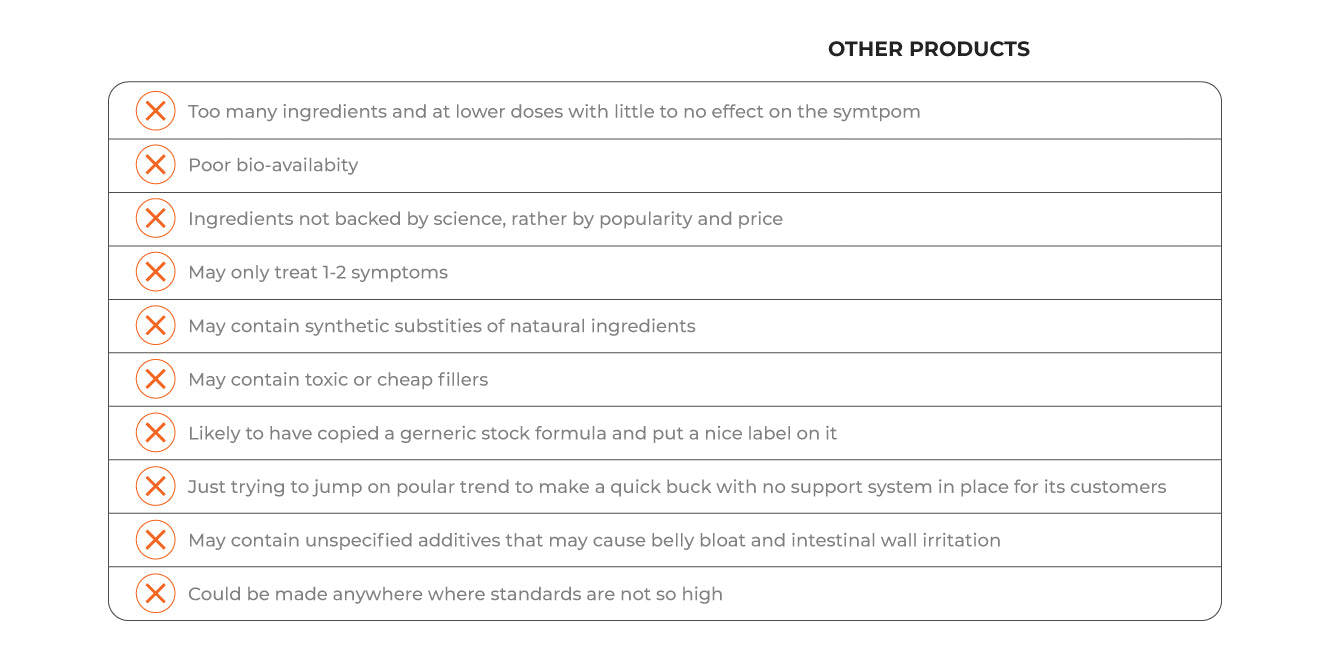
Task: Click the X icon next to "Poor bio-availabity"
Action: point(155,165)
